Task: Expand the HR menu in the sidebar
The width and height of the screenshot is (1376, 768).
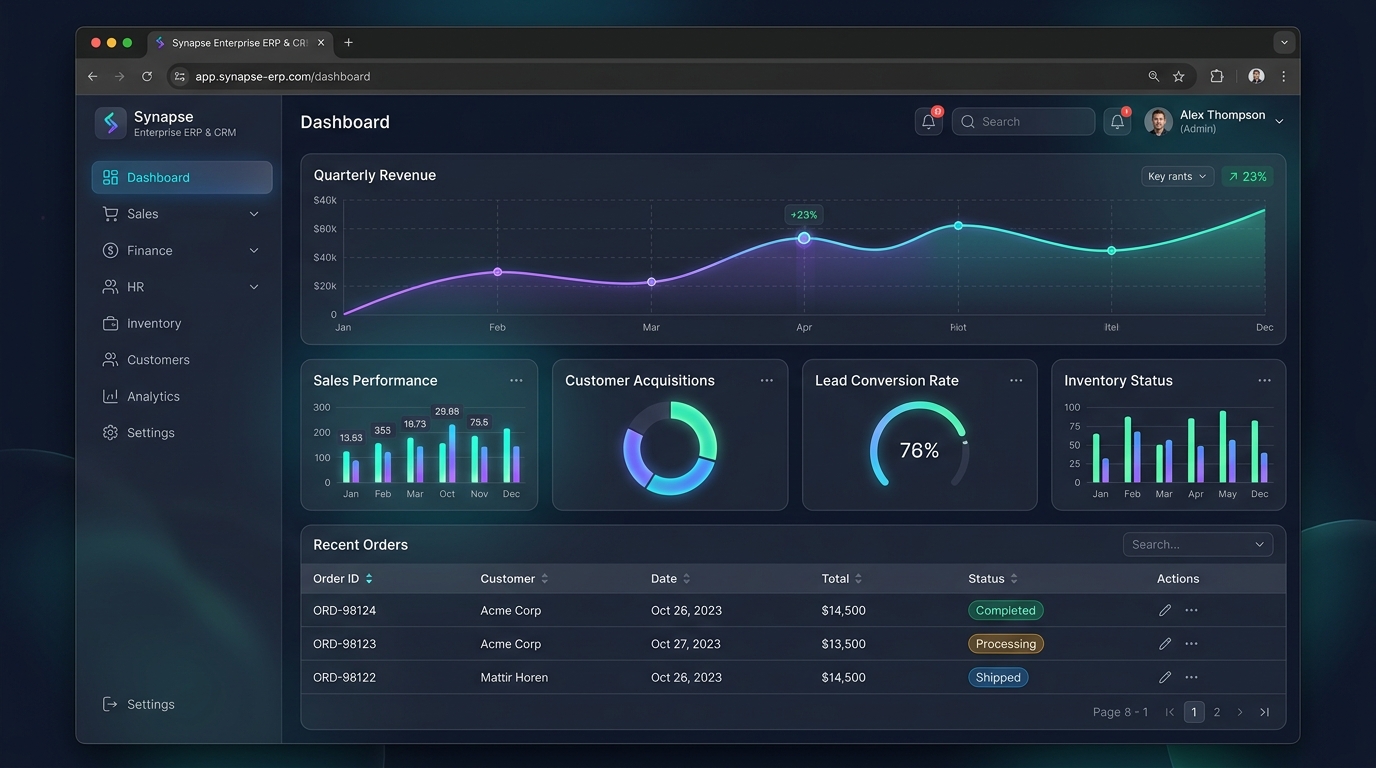Action: point(254,287)
